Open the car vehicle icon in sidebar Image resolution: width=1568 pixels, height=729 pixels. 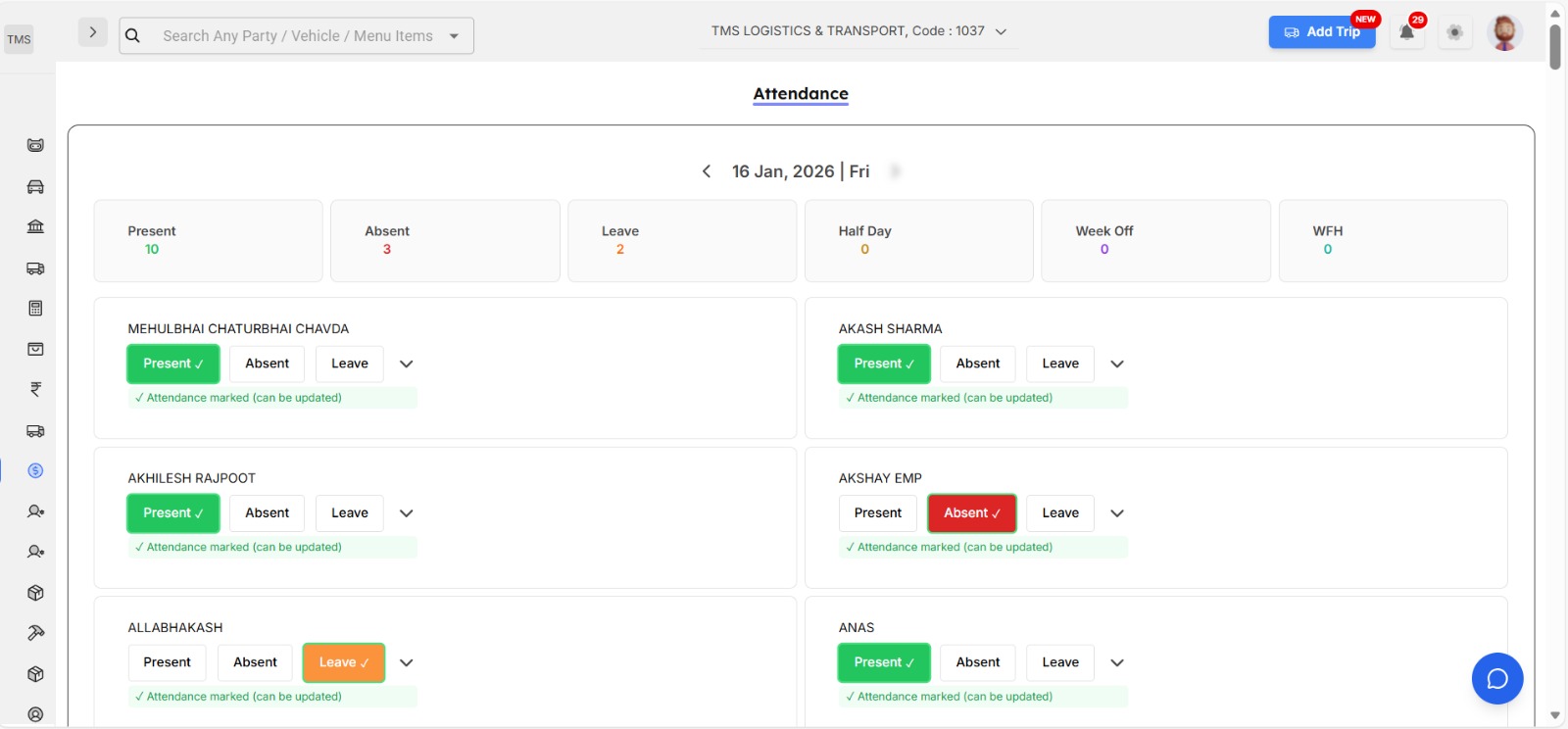pyautogui.click(x=35, y=187)
